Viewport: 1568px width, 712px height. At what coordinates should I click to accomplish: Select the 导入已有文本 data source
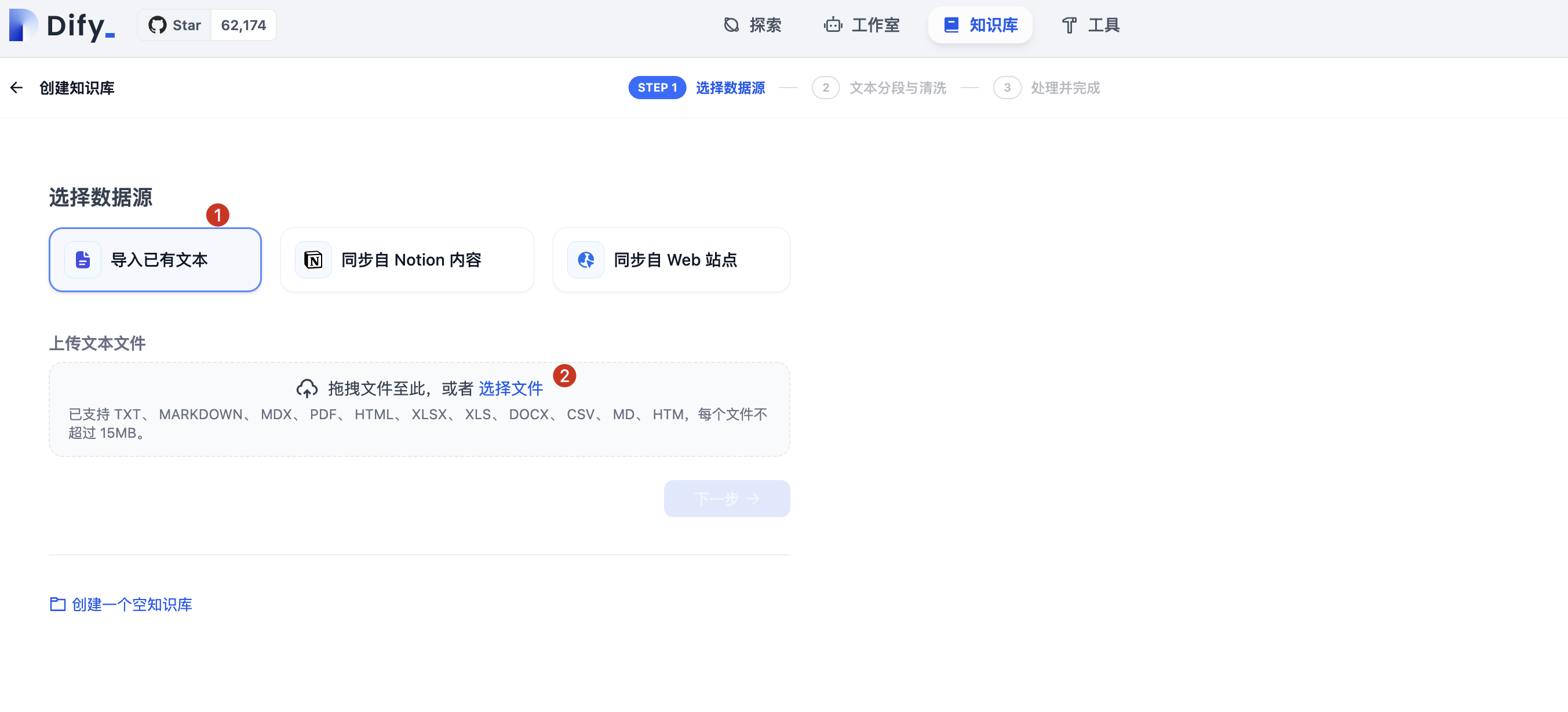tap(155, 260)
